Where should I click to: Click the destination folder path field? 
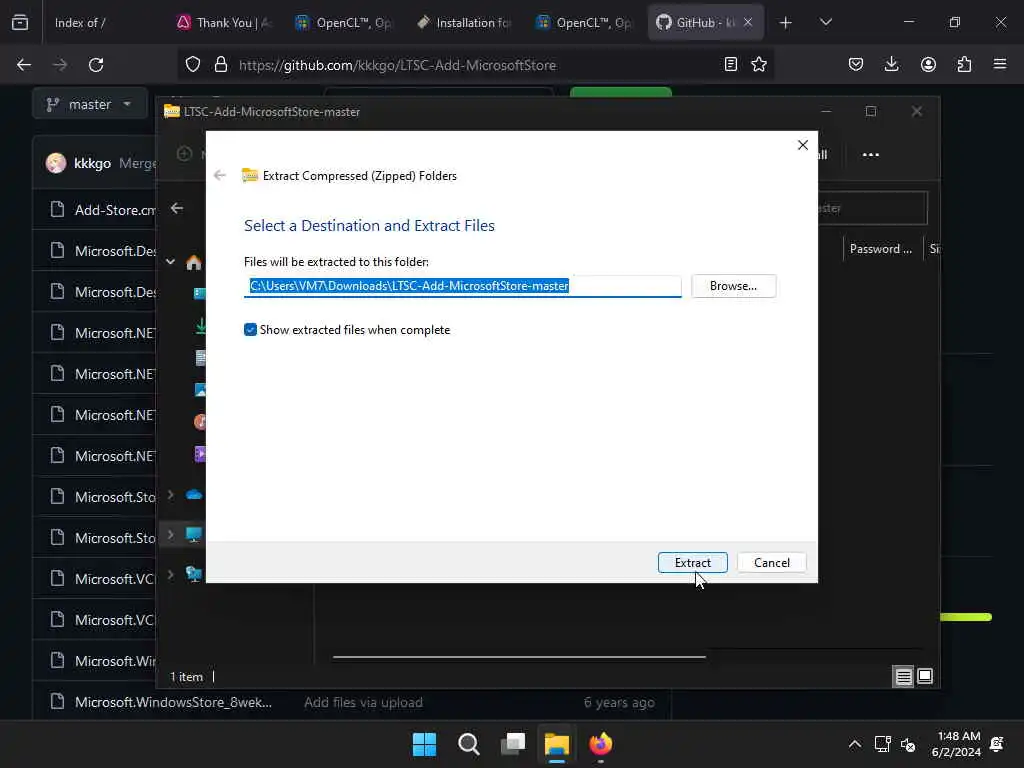[x=462, y=286]
